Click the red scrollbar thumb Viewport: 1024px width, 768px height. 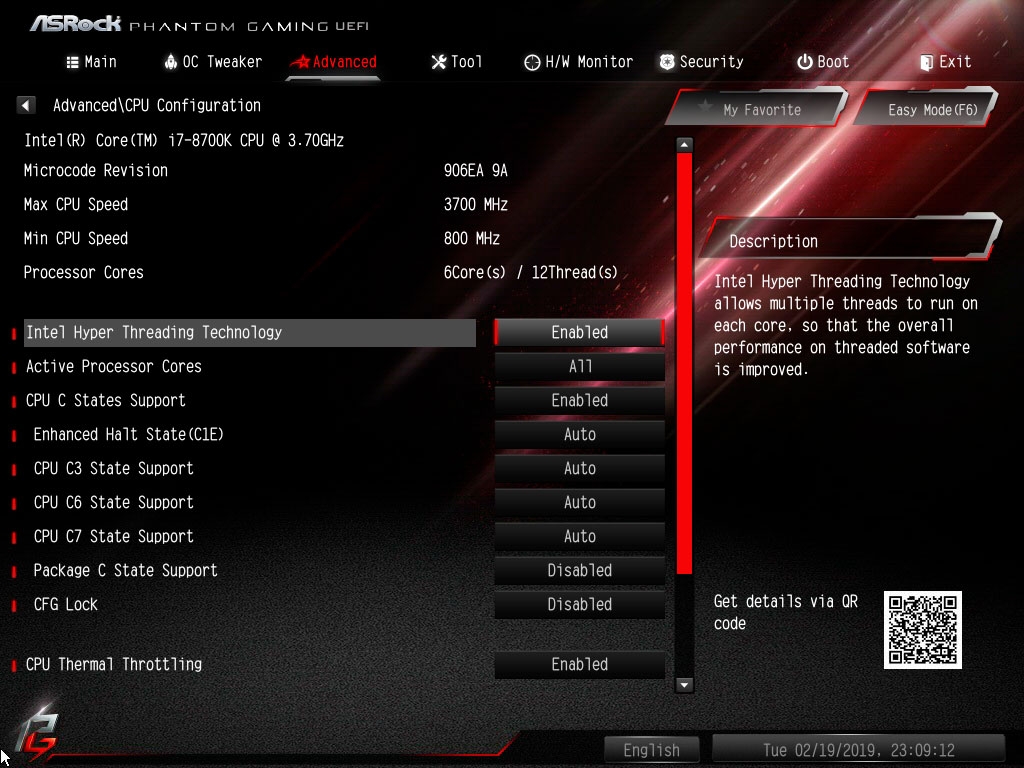pos(684,363)
